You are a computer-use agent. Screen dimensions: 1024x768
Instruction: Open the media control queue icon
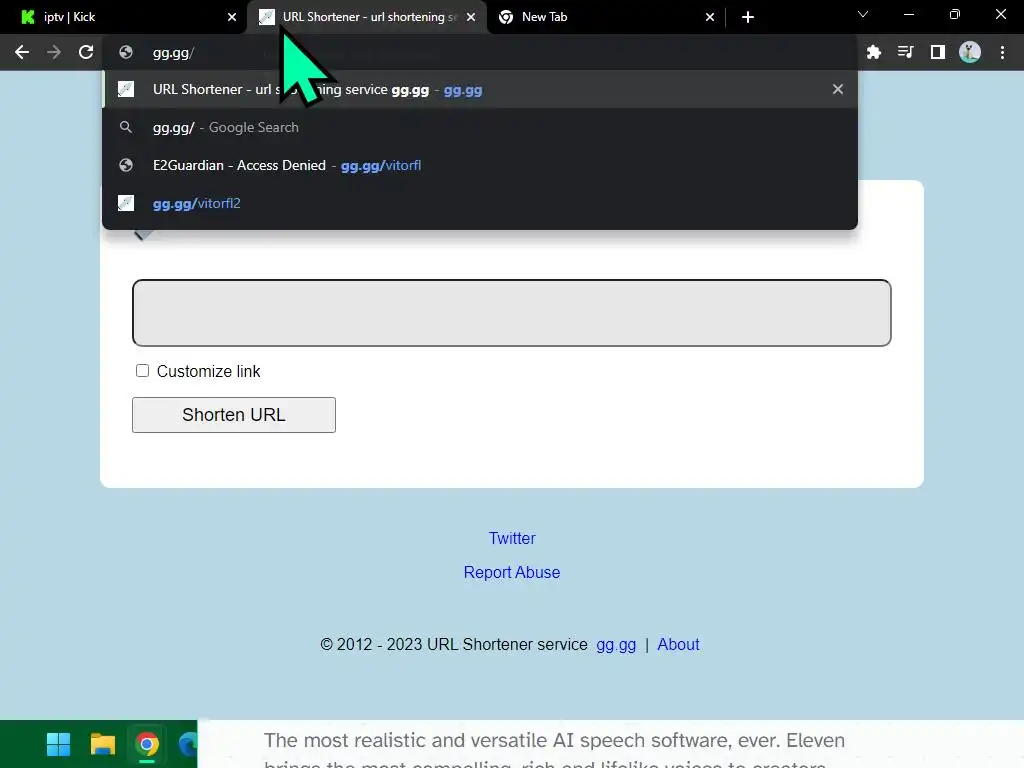pyautogui.click(x=905, y=52)
